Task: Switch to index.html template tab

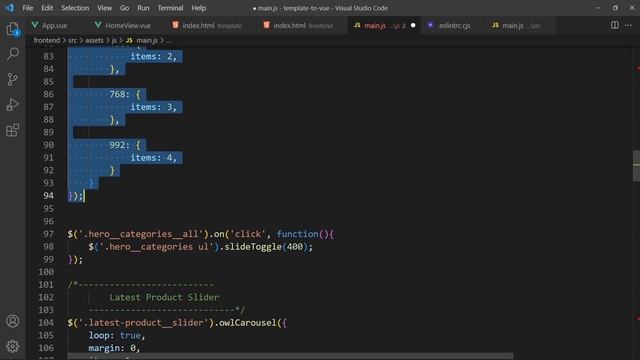Action: [x=212, y=25]
